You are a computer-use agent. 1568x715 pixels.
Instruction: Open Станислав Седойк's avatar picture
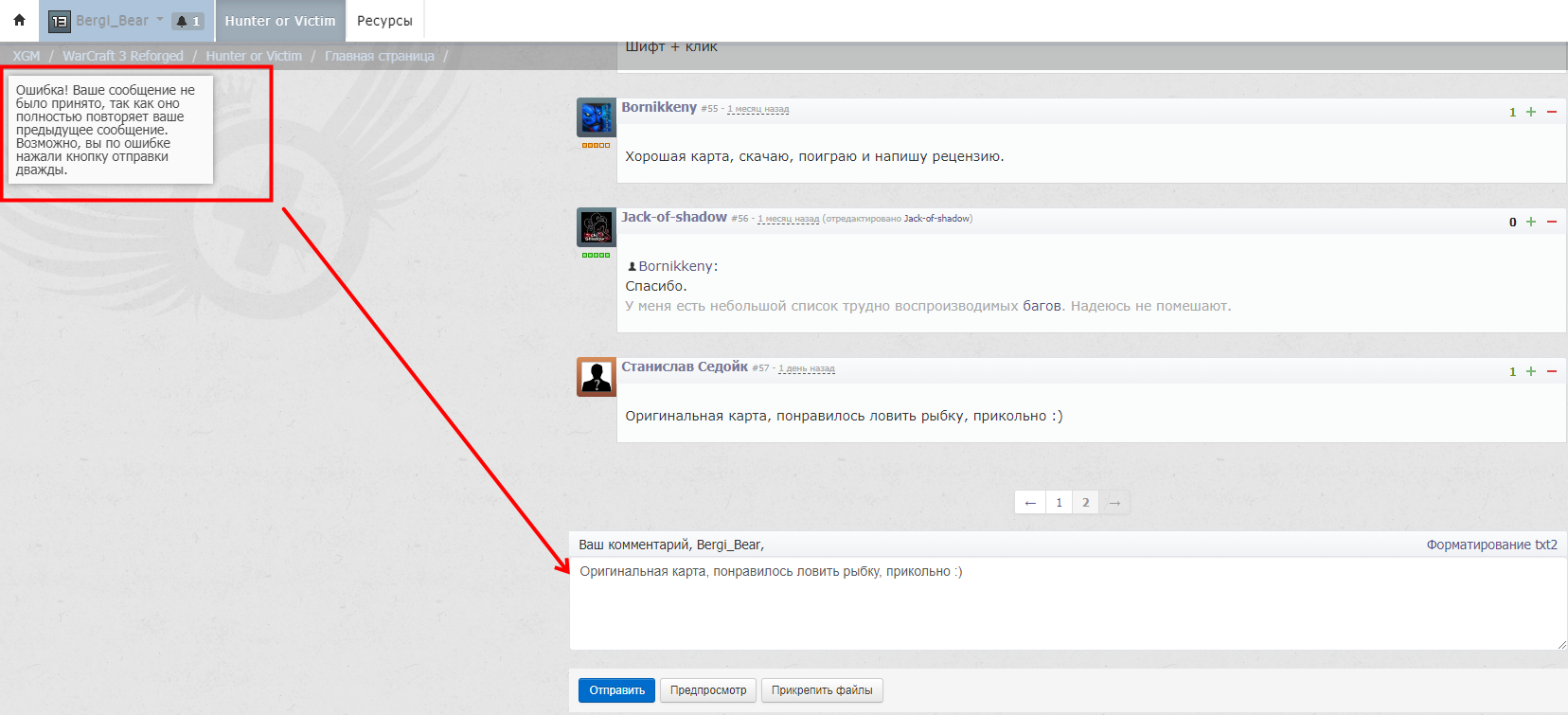tap(597, 377)
